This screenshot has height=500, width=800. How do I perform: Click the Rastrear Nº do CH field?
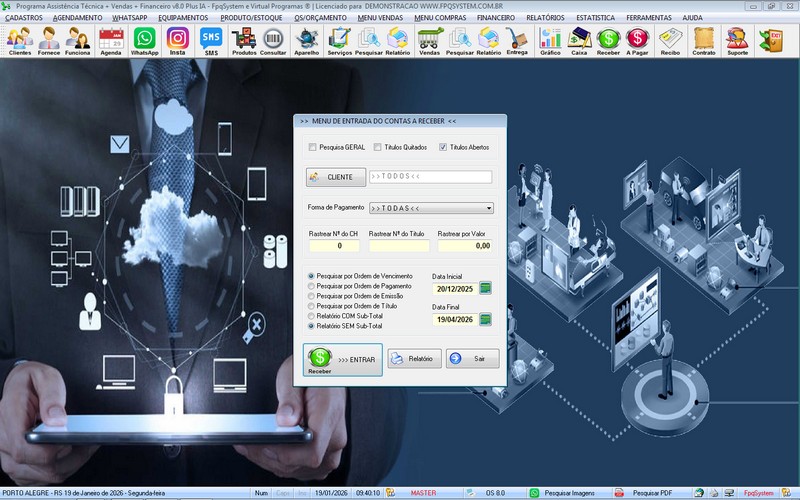334,246
